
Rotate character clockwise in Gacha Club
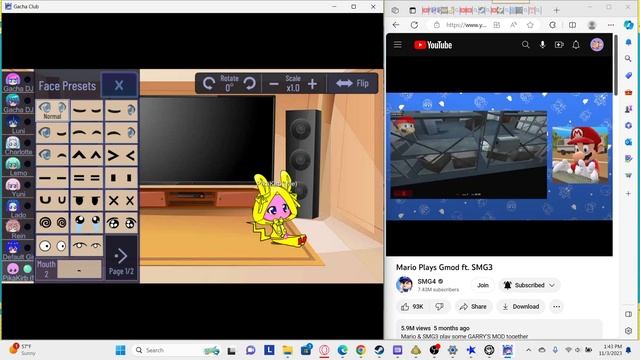coord(249,84)
